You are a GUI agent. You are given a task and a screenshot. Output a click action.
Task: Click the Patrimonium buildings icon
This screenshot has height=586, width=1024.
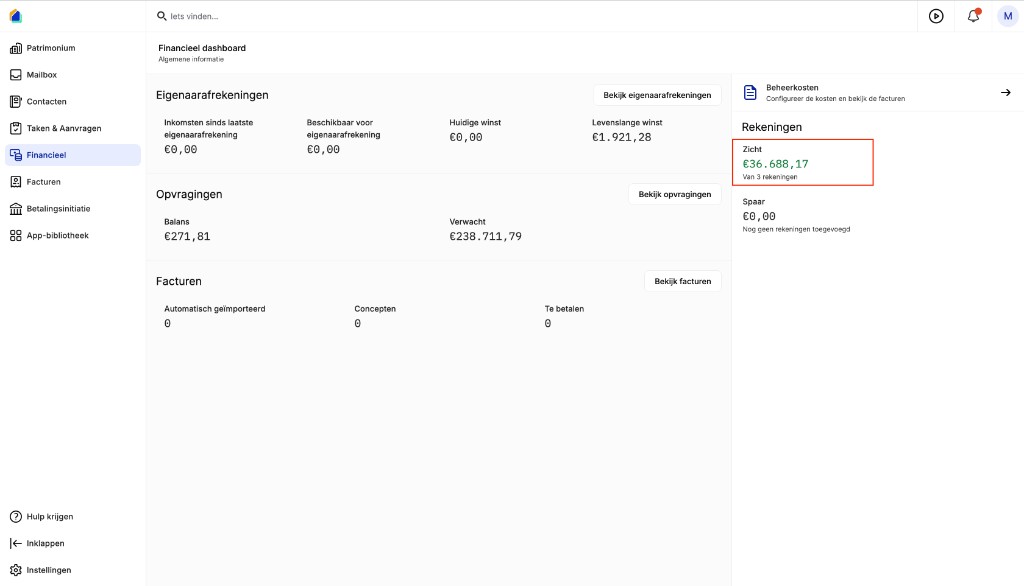coord(16,48)
